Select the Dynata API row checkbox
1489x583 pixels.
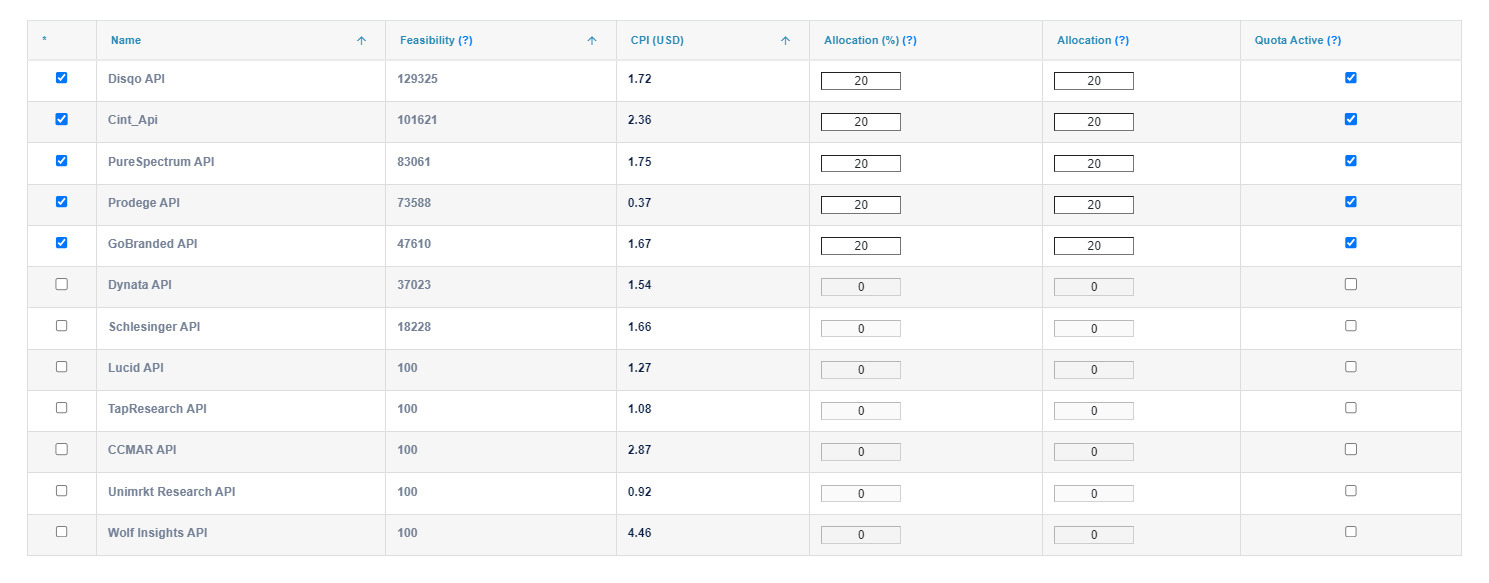(x=62, y=284)
